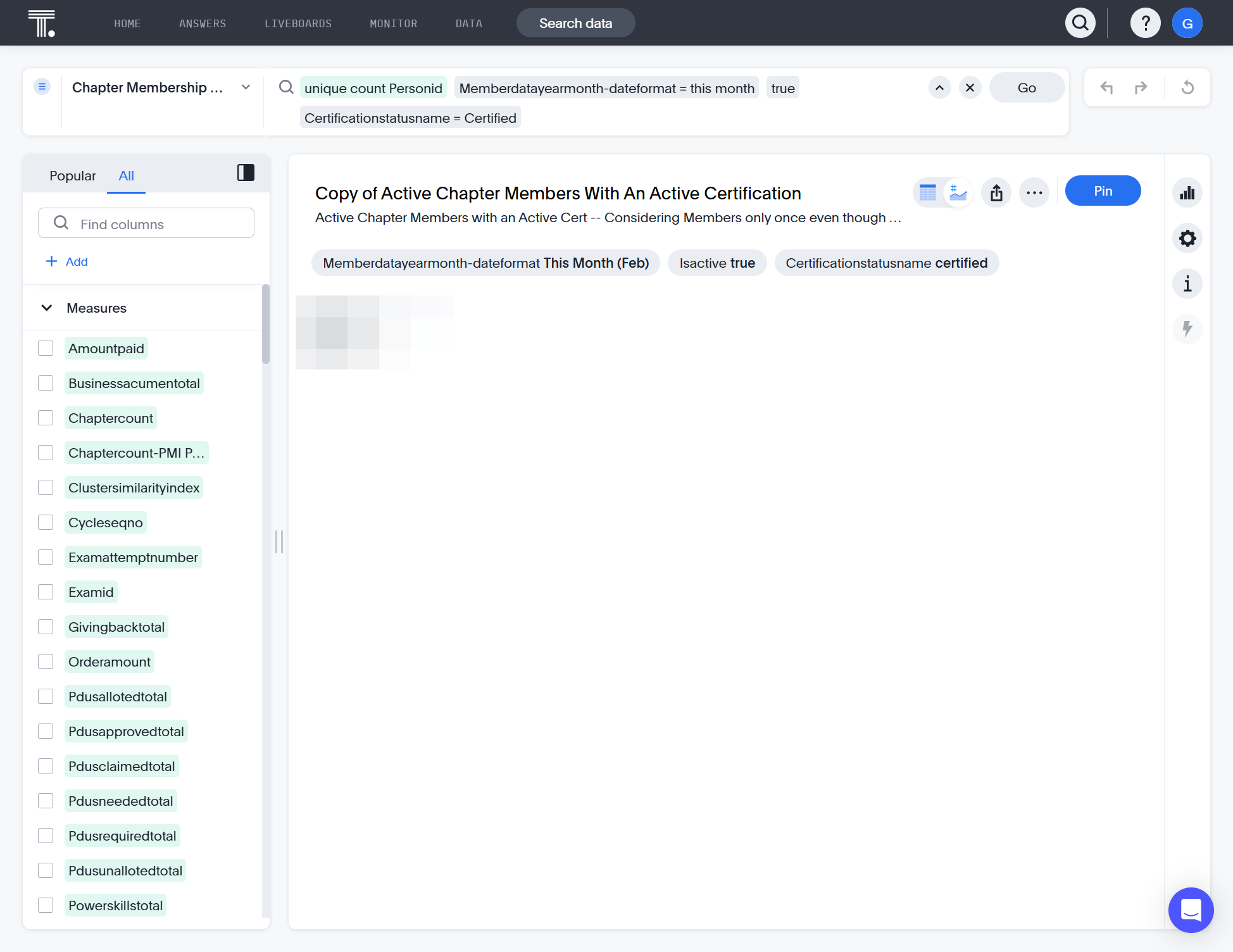Image resolution: width=1233 pixels, height=952 pixels.
Task: Check the Businessacumentotal checkbox
Action: [46, 383]
